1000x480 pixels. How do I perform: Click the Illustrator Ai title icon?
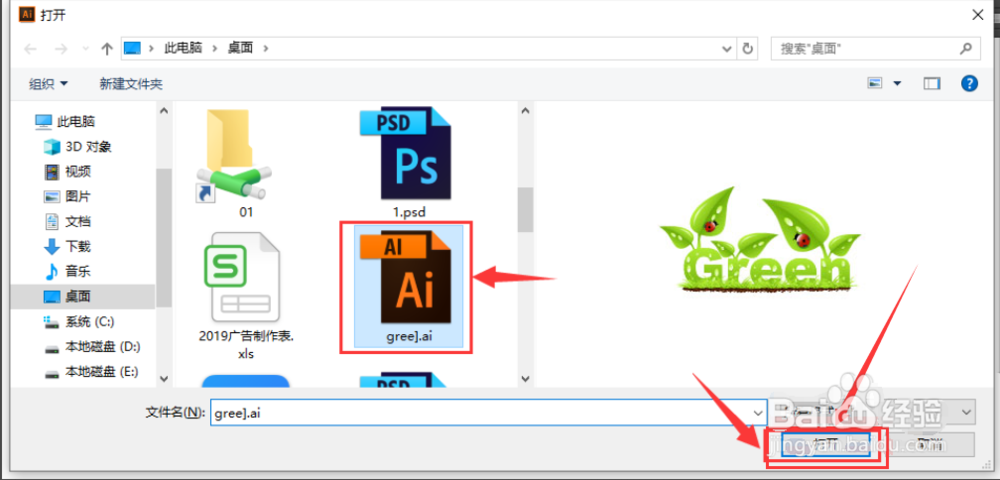(26, 14)
